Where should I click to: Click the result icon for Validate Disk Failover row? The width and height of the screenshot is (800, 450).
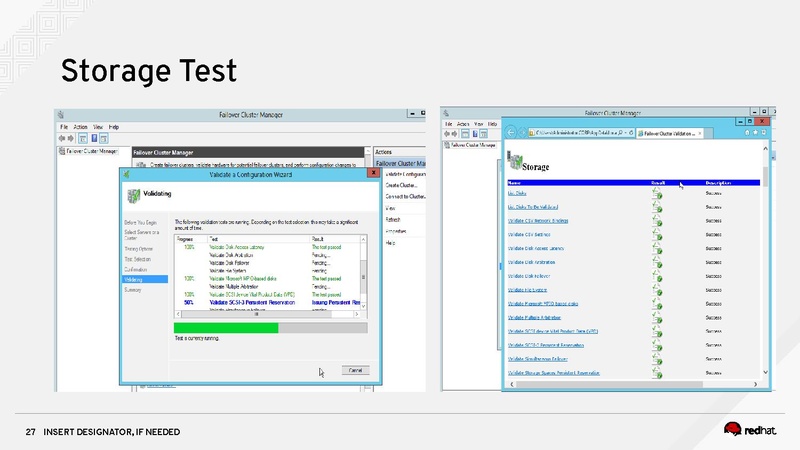[x=657, y=276]
